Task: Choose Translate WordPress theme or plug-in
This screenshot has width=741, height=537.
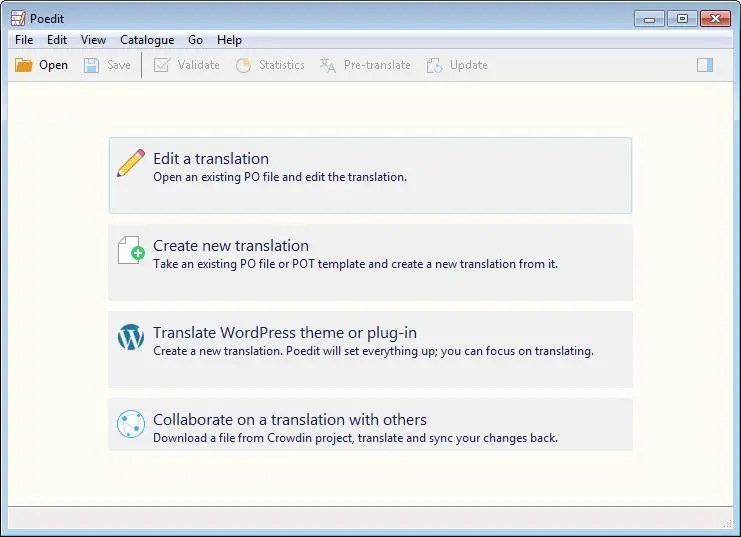Action: click(x=370, y=349)
